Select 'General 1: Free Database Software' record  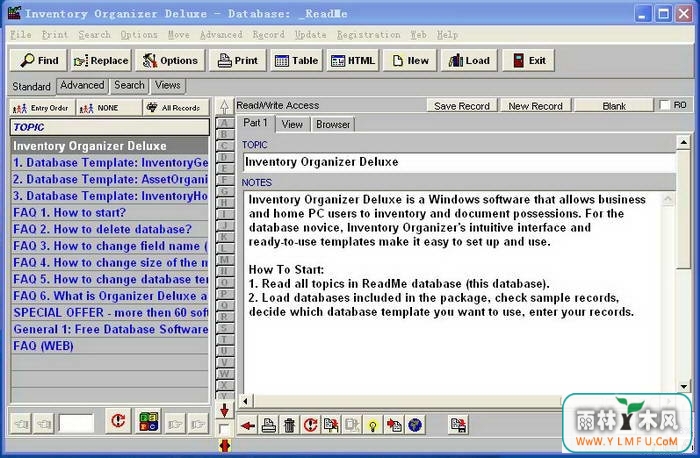(110, 329)
